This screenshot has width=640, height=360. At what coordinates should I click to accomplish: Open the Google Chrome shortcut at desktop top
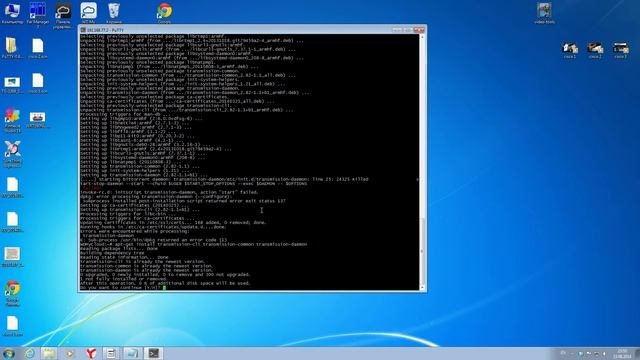164,13
